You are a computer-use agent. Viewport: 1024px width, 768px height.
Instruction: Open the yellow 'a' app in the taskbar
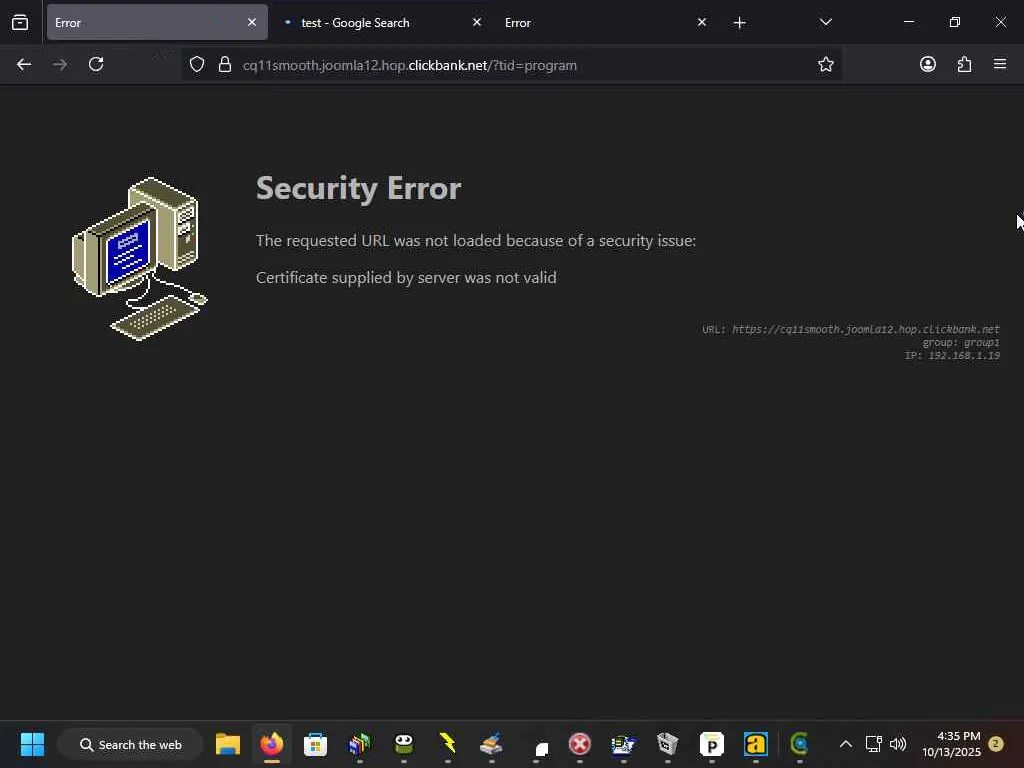(x=756, y=744)
